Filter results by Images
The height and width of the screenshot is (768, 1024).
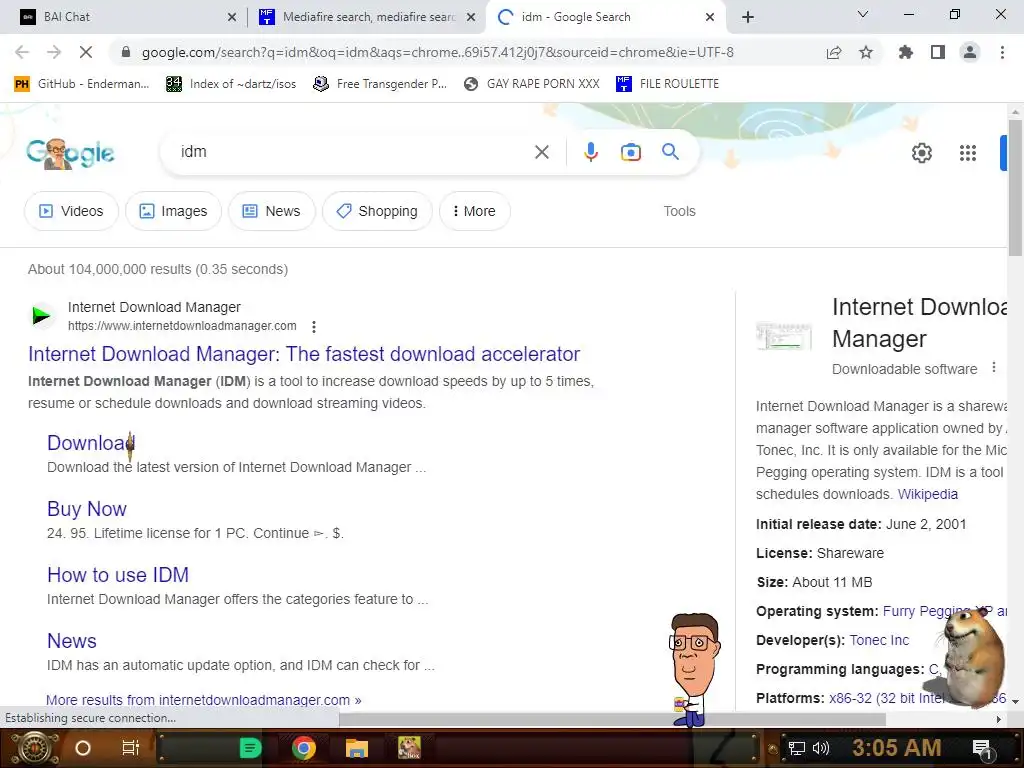point(174,211)
